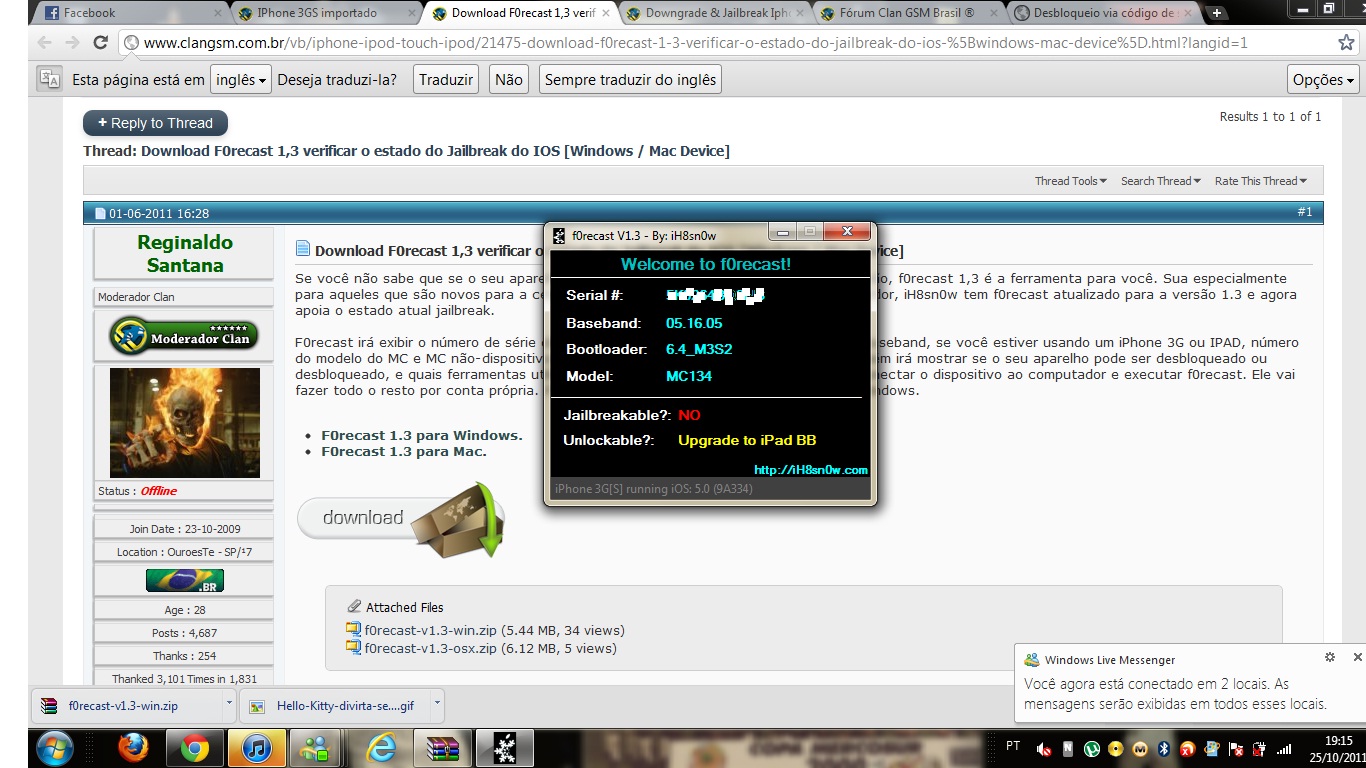Viewport: 1366px width, 768px height.
Task: Open the Windows Start menu
Action: pyautogui.click(x=54, y=747)
